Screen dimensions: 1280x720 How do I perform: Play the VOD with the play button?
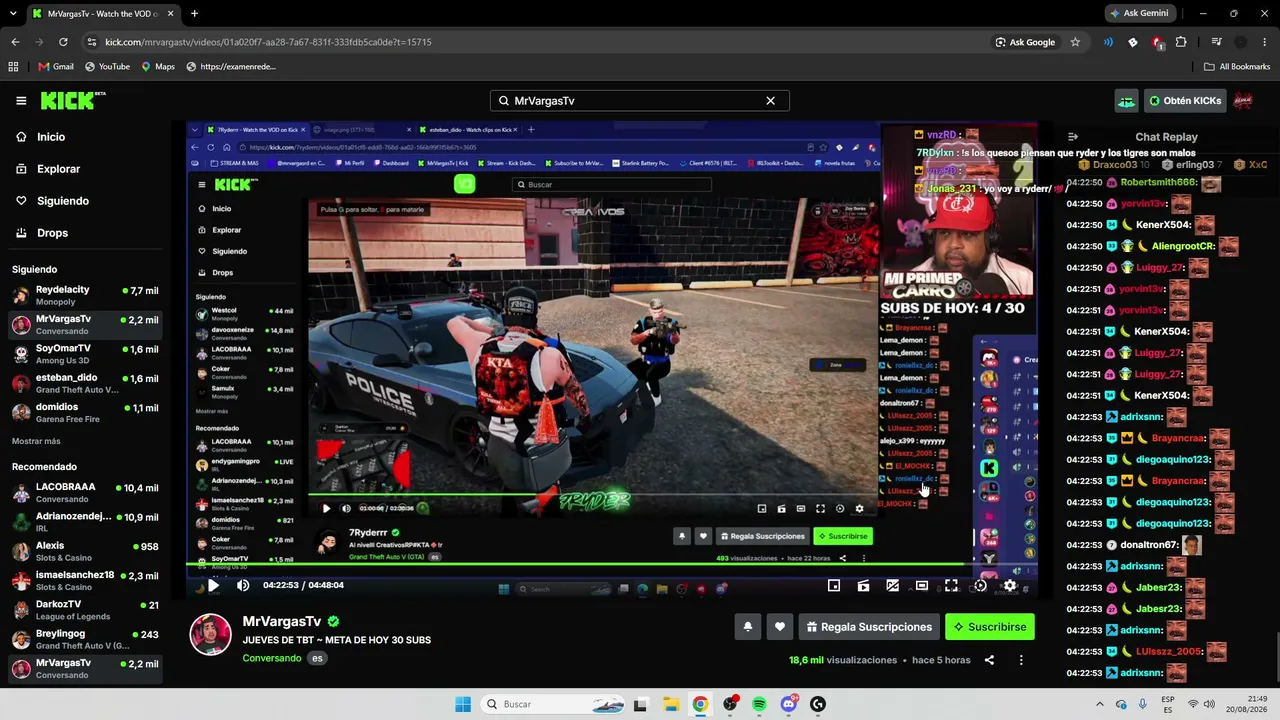point(213,586)
